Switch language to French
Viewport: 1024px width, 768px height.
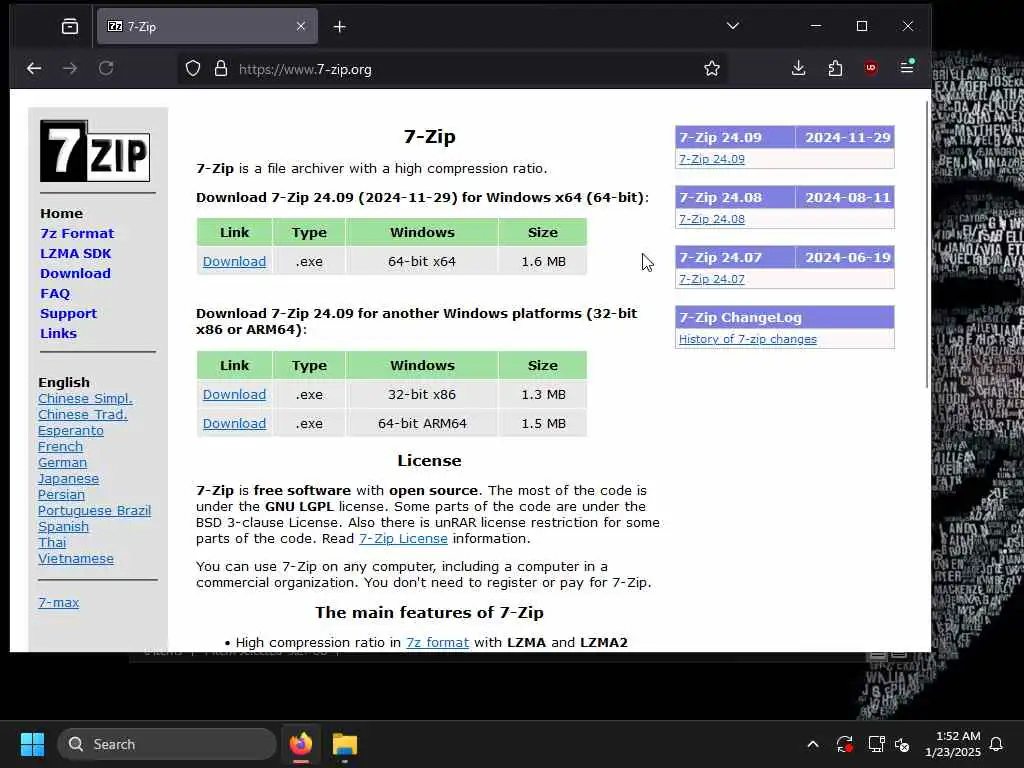pos(60,447)
